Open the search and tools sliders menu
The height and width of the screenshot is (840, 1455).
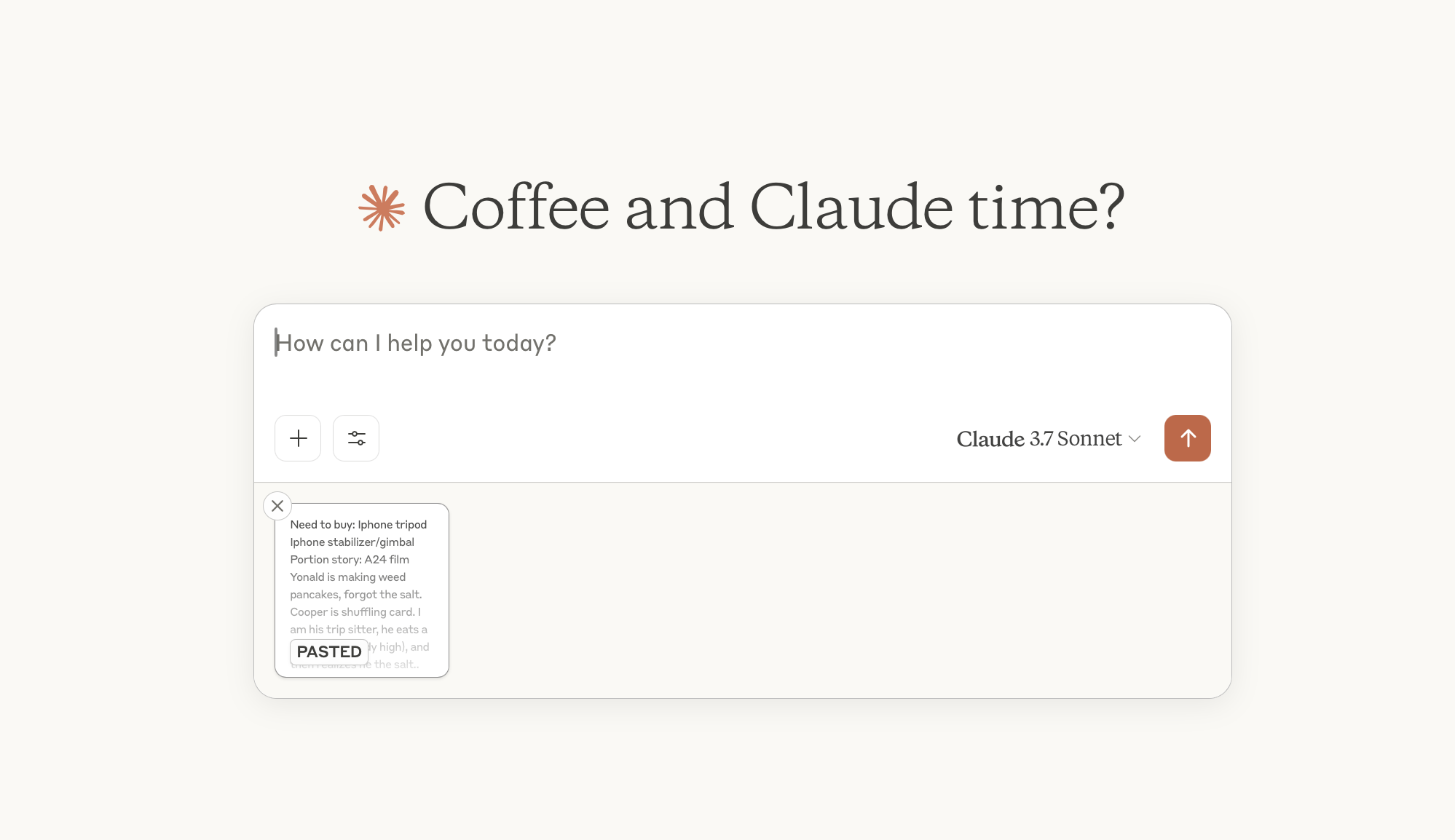[x=356, y=438]
